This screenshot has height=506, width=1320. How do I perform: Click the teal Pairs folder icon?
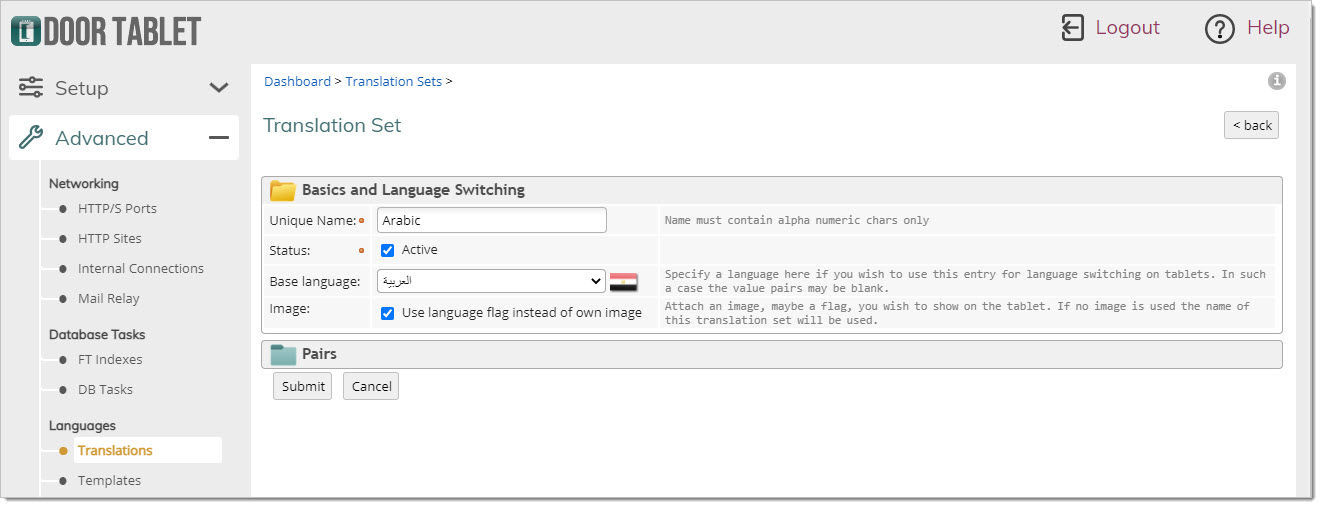point(283,354)
